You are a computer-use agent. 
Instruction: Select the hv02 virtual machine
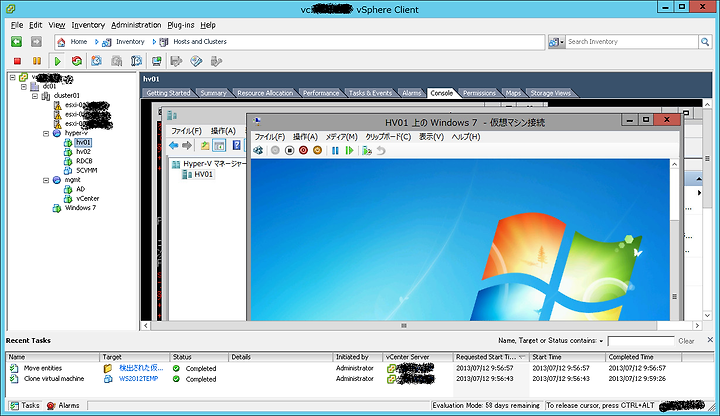tap(83, 152)
